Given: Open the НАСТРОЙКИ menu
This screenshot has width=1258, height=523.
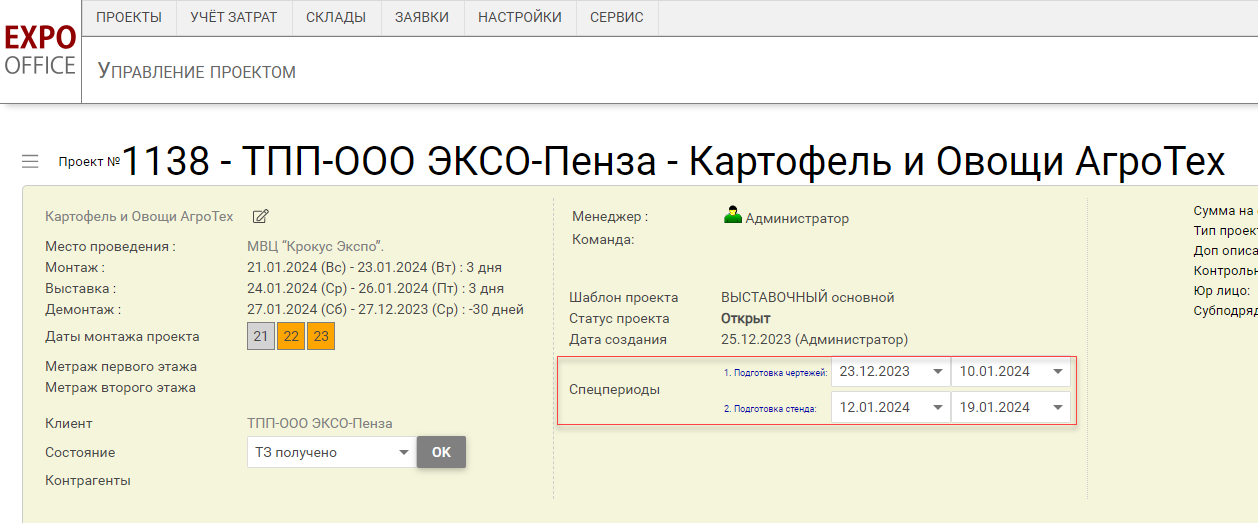Looking at the screenshot, I should coord(520,18).
